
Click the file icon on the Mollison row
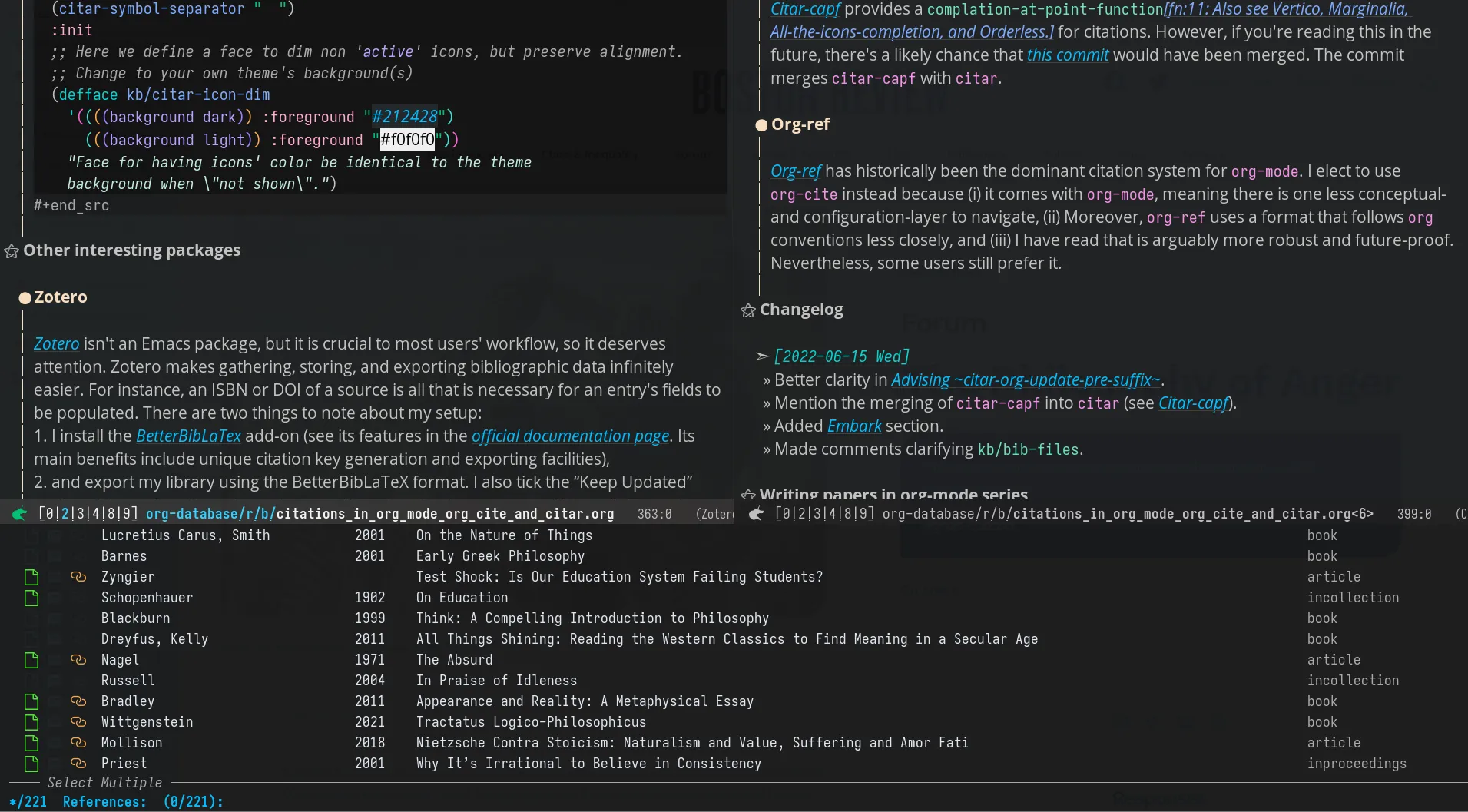pyautogui.click(x=31, y=743)
